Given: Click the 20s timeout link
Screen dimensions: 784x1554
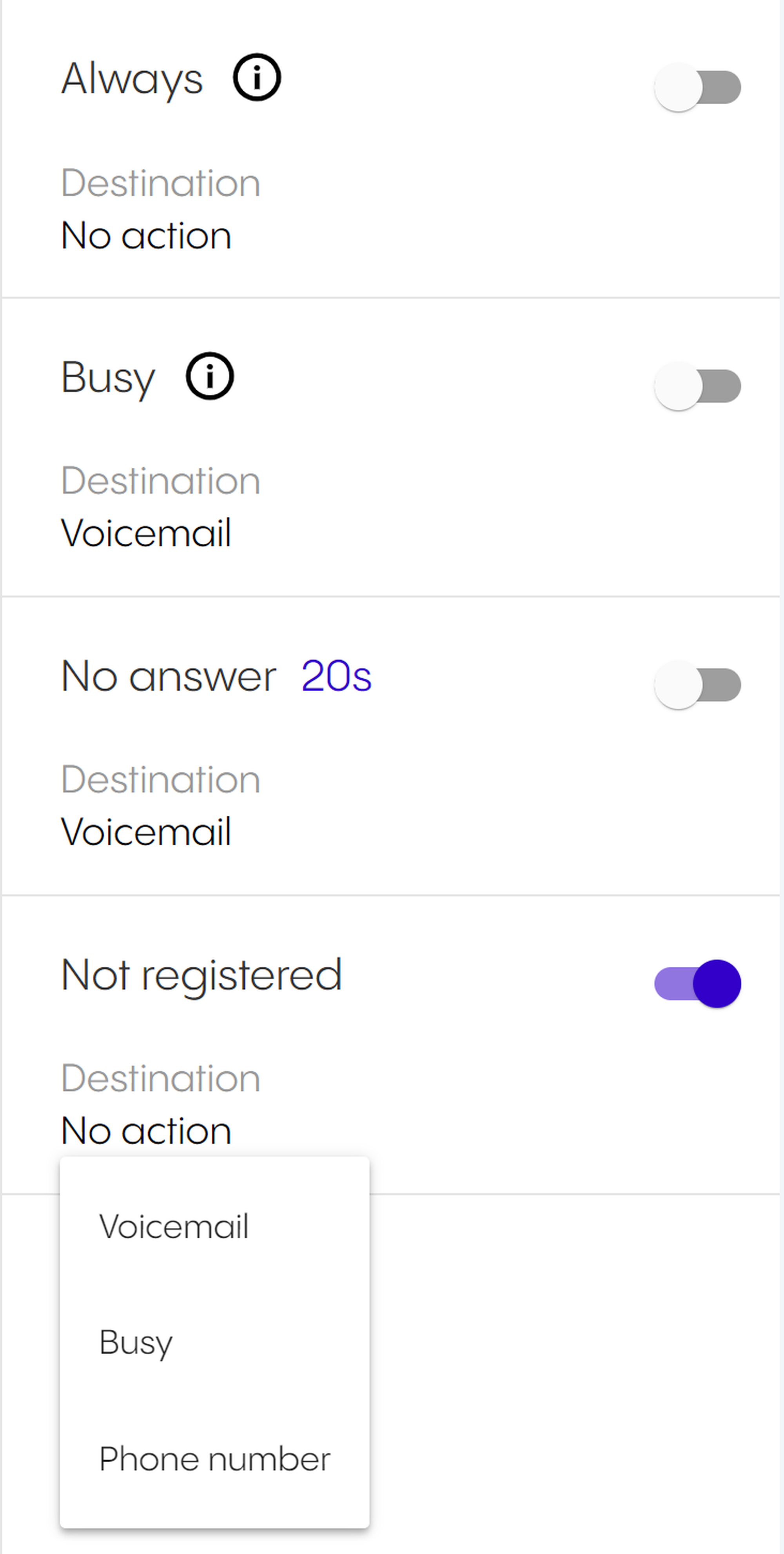Looking at the screenshot, I should (x=336, y=675).
